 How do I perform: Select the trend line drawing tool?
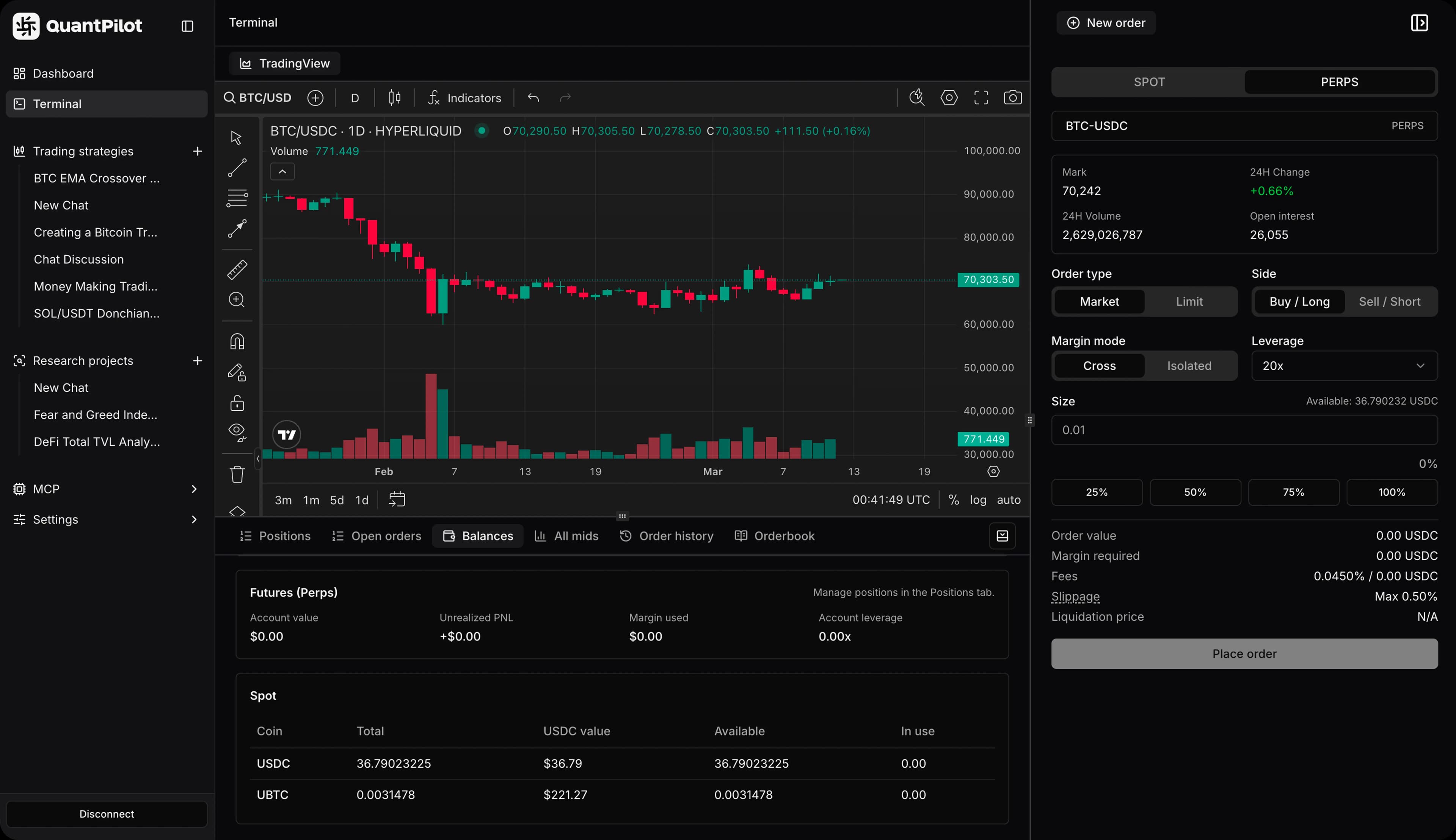point(237,167)
